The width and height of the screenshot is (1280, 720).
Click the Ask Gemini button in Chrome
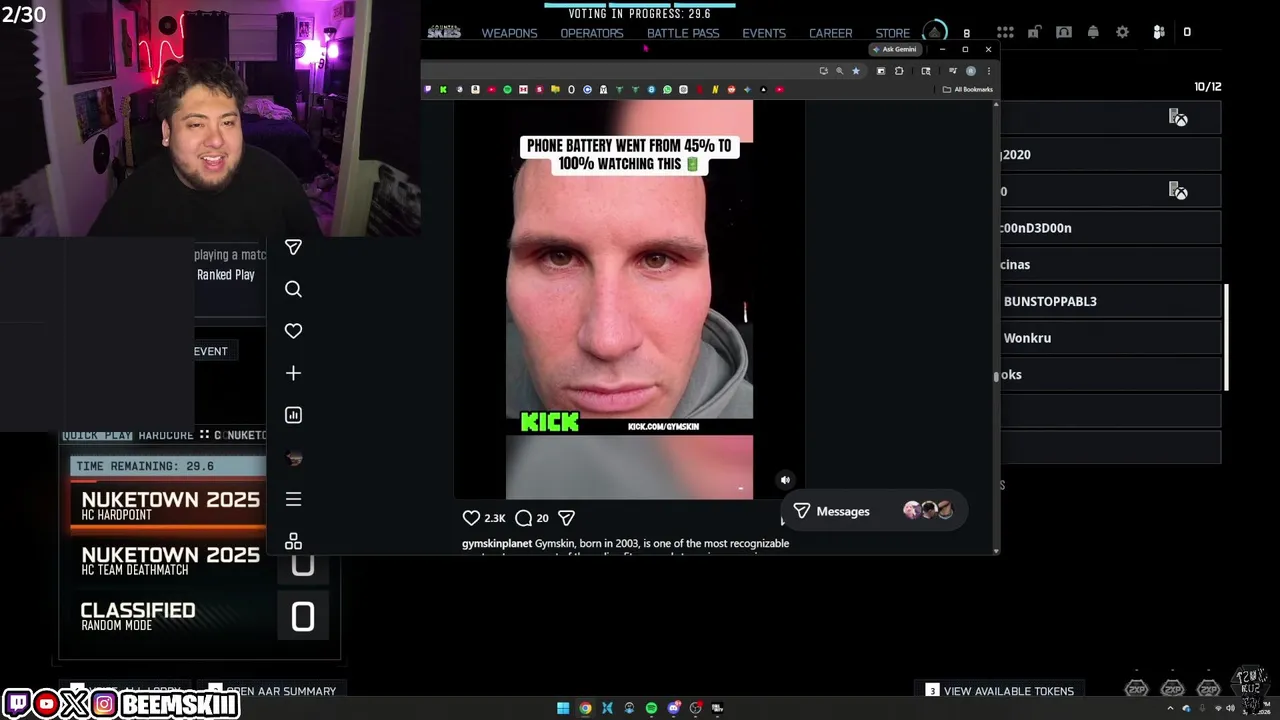(x=894, y=49)
